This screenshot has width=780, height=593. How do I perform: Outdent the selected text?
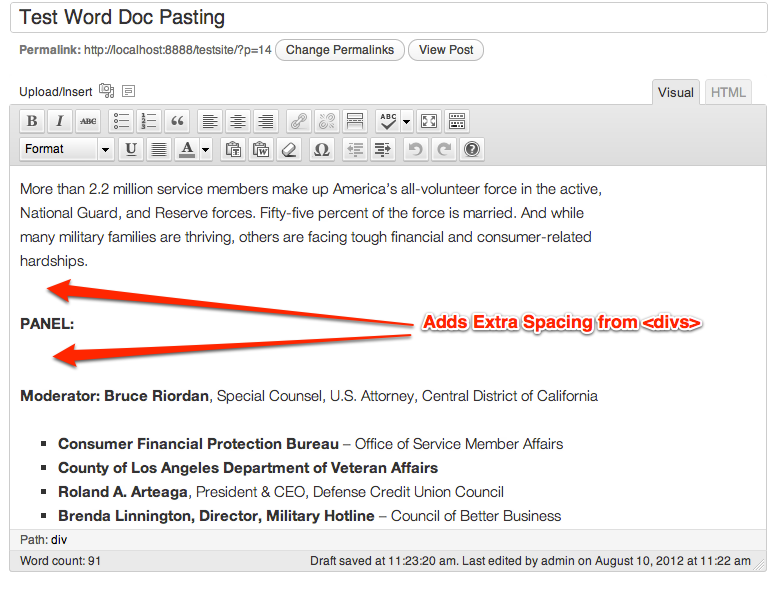pyautogui.click(x=355, y=149)
